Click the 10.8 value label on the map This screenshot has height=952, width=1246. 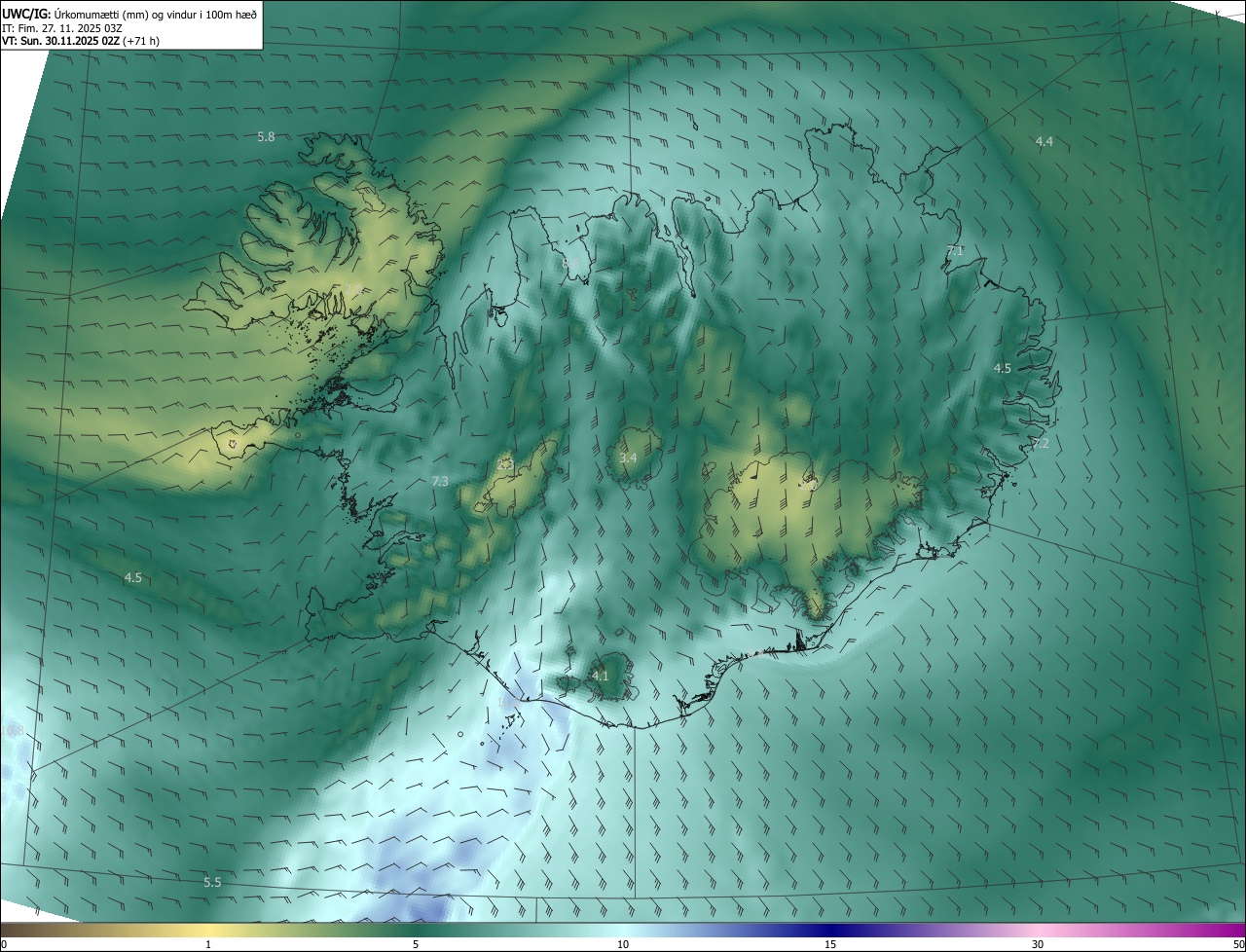12,730
